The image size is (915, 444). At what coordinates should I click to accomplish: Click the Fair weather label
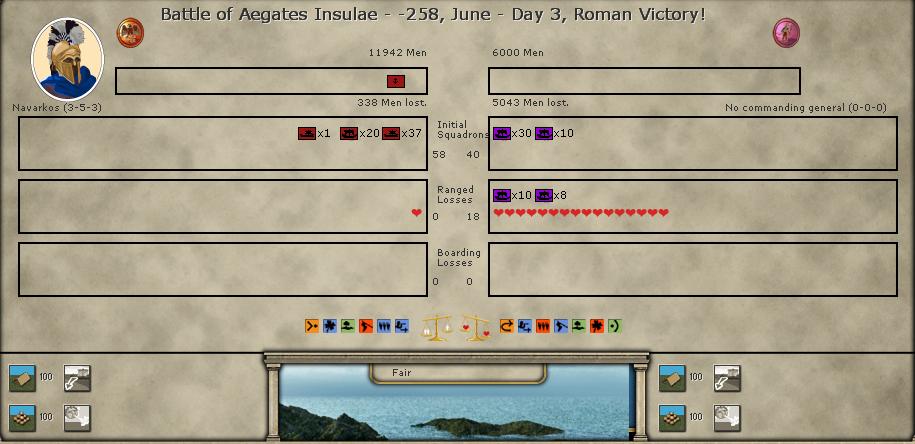point(402,373)
